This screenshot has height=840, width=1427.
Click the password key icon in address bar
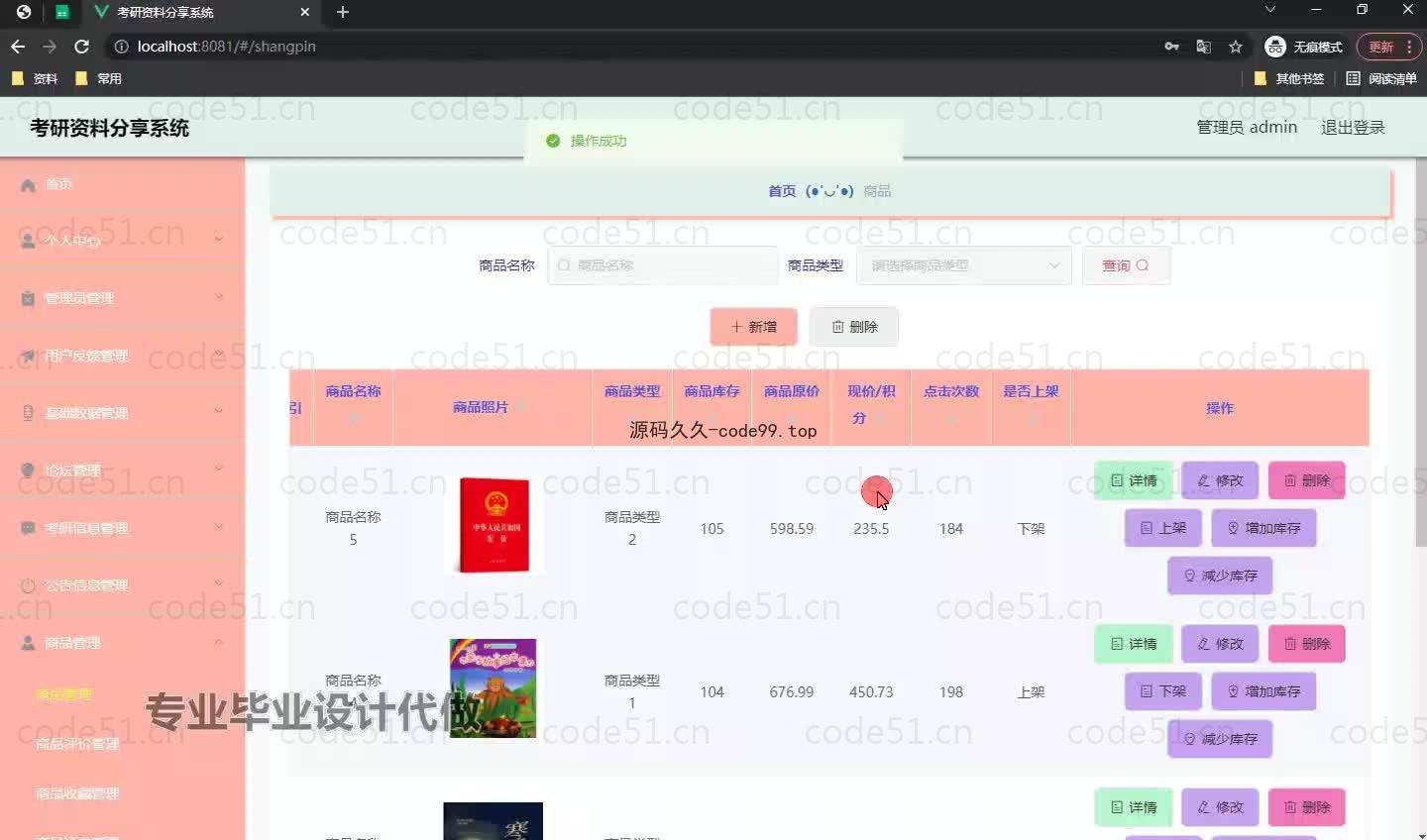tap(1171, 47)
